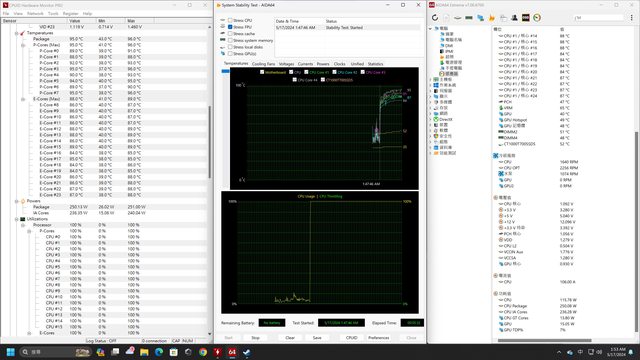
Task: Click the user silhouette icon in AIDA64 toolbar
Action: [514, 18]
